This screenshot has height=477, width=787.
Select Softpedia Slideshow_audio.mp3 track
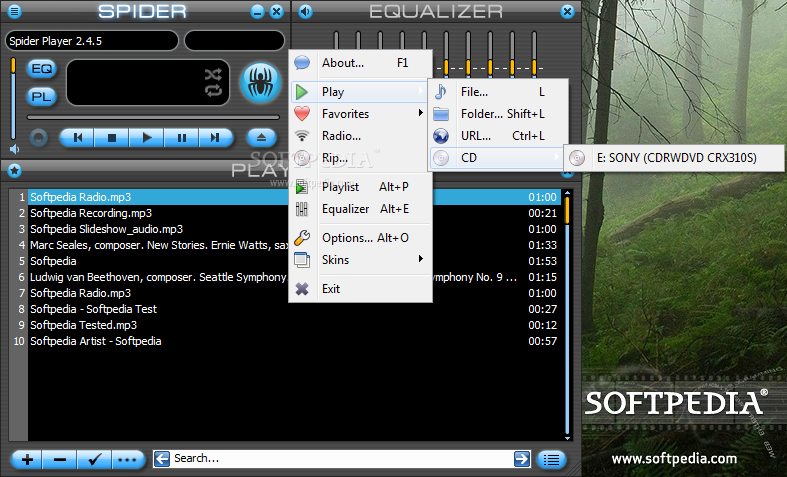point(294,229)
